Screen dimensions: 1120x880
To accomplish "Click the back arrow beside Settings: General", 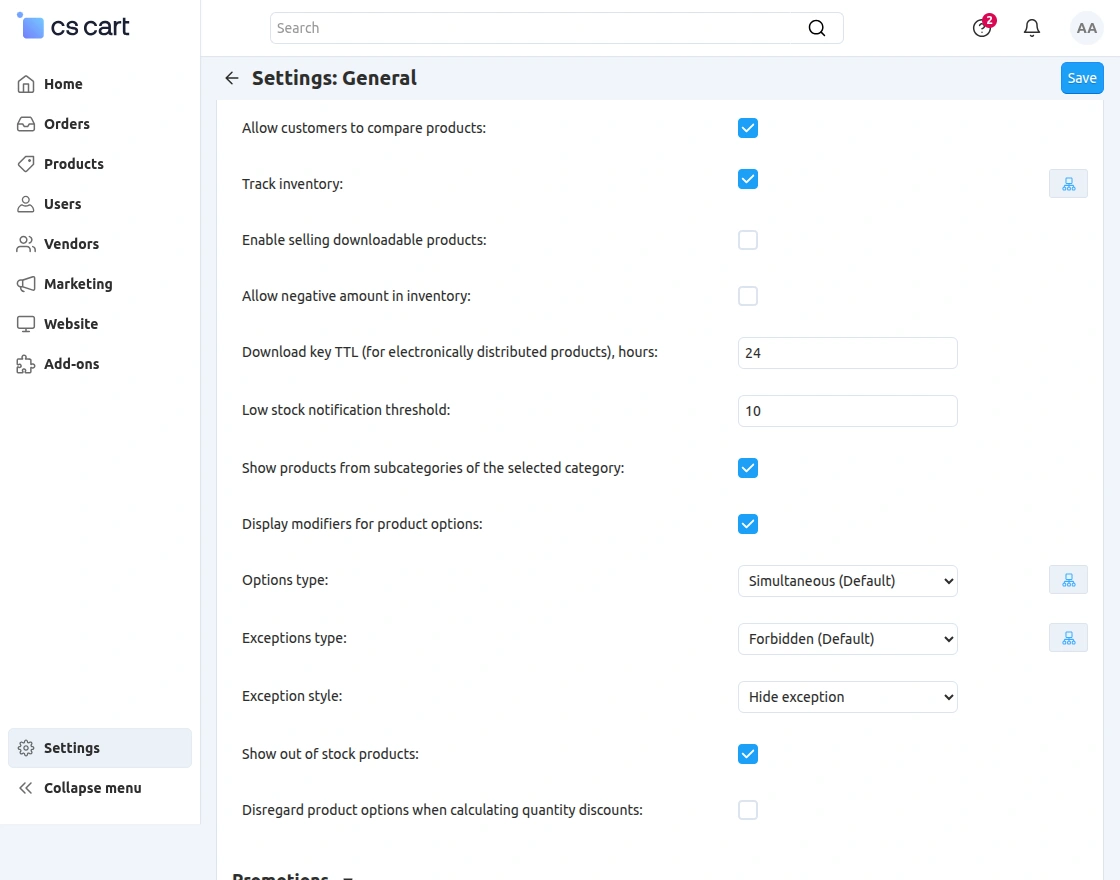I will (232, 78).
